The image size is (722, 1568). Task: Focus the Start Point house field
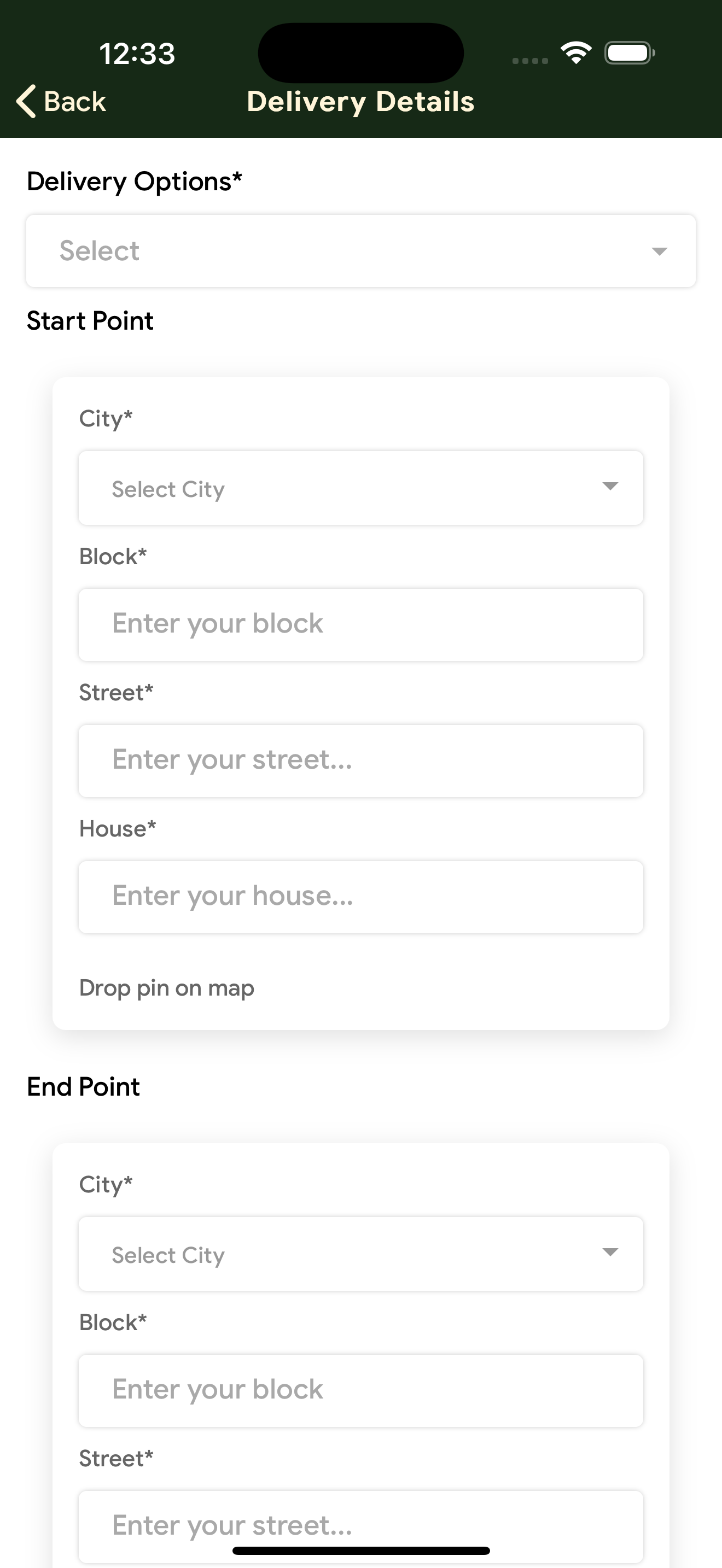(360, 897)
